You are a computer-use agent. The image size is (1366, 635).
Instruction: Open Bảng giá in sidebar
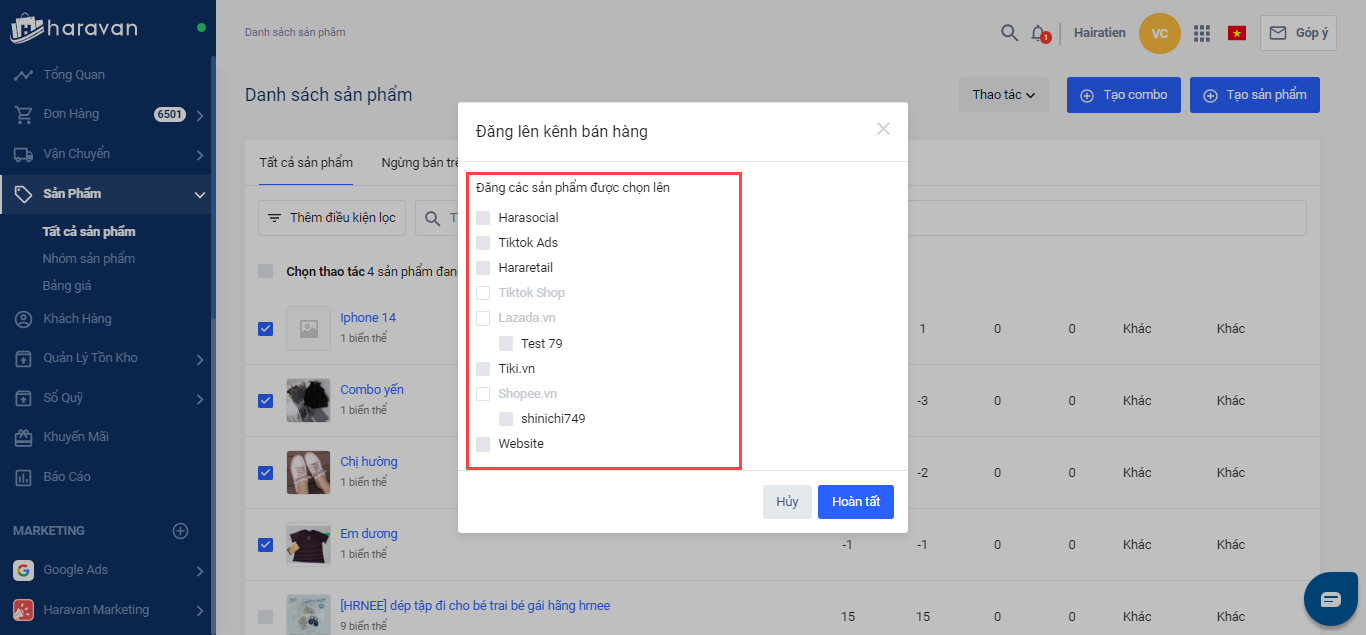(67, 286)
